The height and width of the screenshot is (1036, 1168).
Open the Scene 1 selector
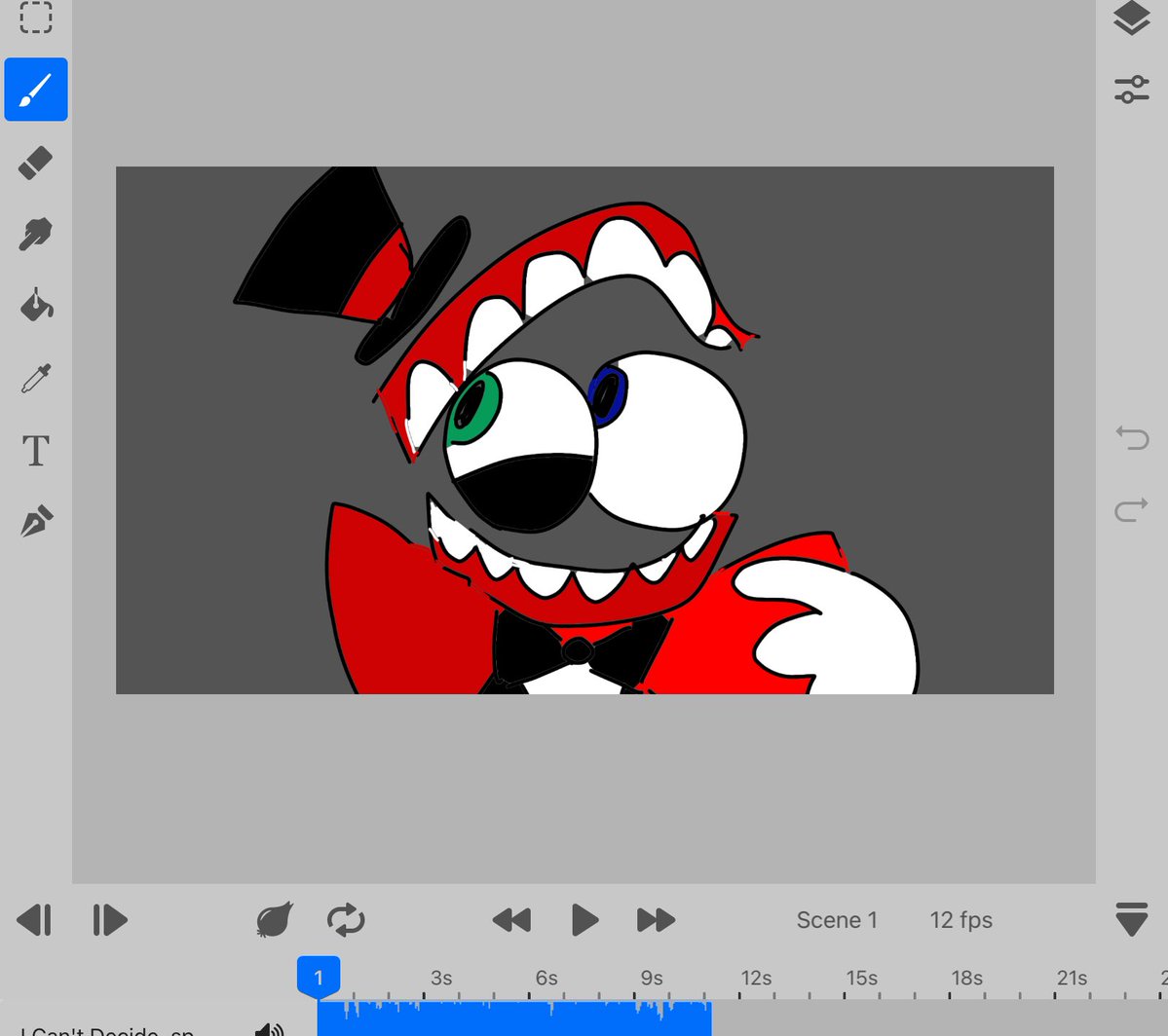(x=837, y=920)
